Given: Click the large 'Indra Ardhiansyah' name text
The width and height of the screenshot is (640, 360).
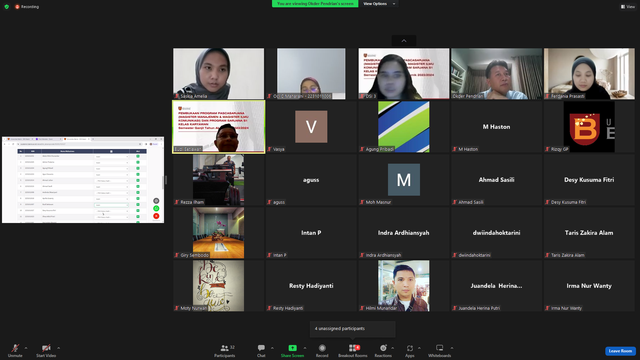Looking at the screenshot, I should pyautogui.click(x=404, y=233).
